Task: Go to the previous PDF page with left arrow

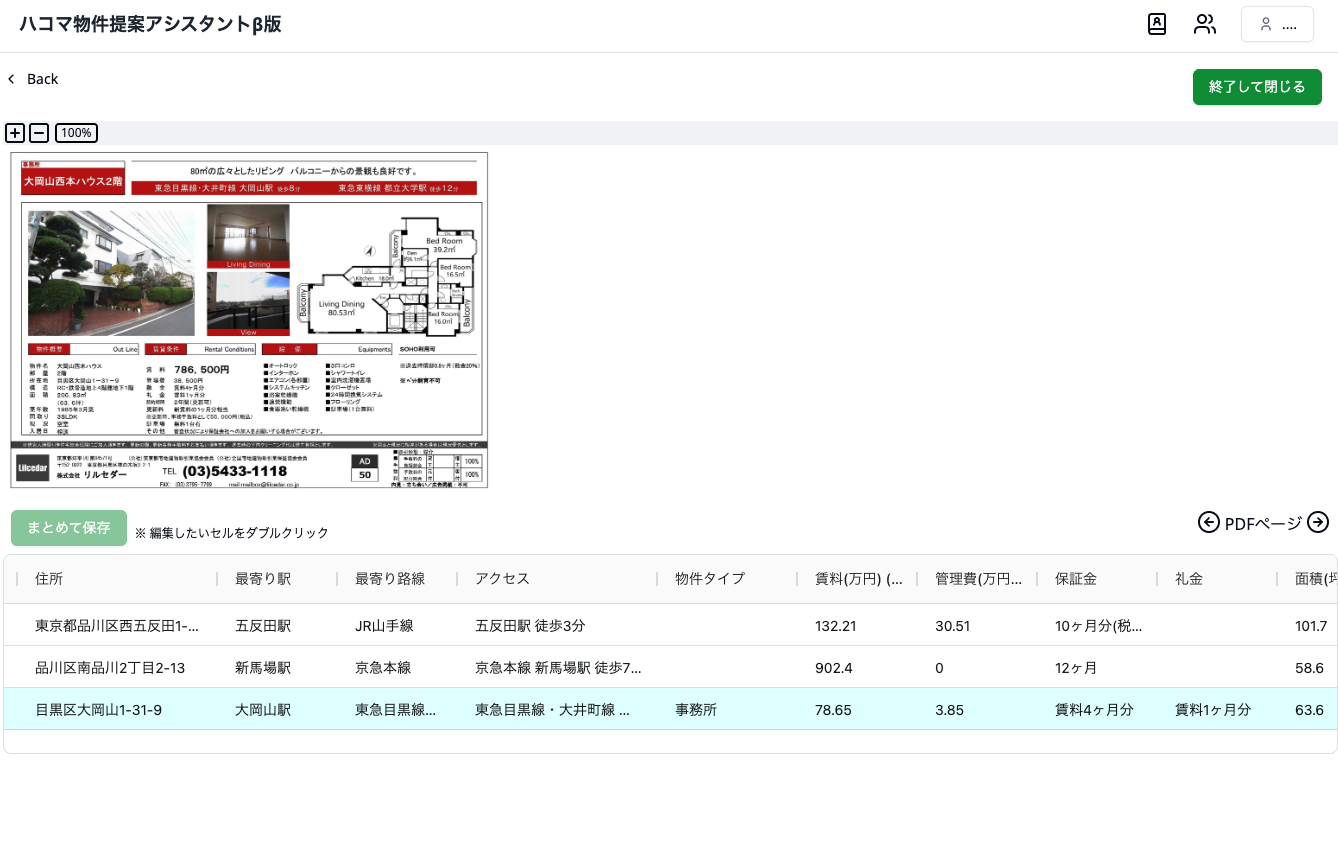Action: coord(1209,523)
